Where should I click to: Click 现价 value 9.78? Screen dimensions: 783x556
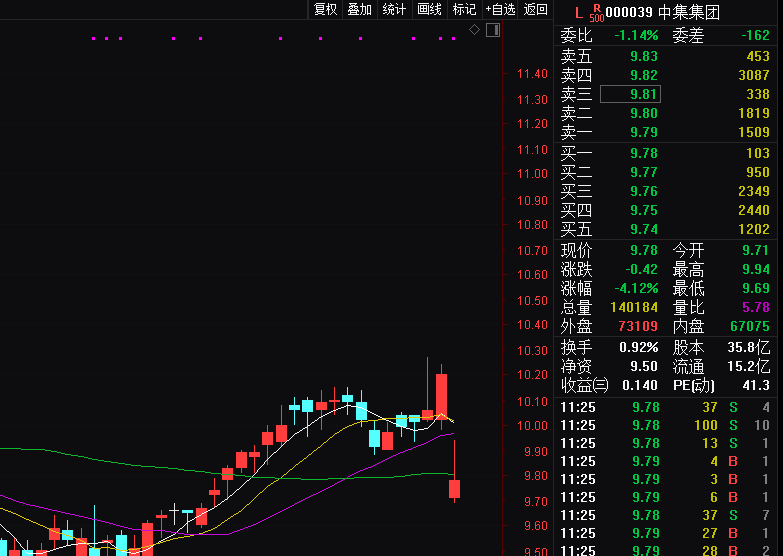[644, 250]
